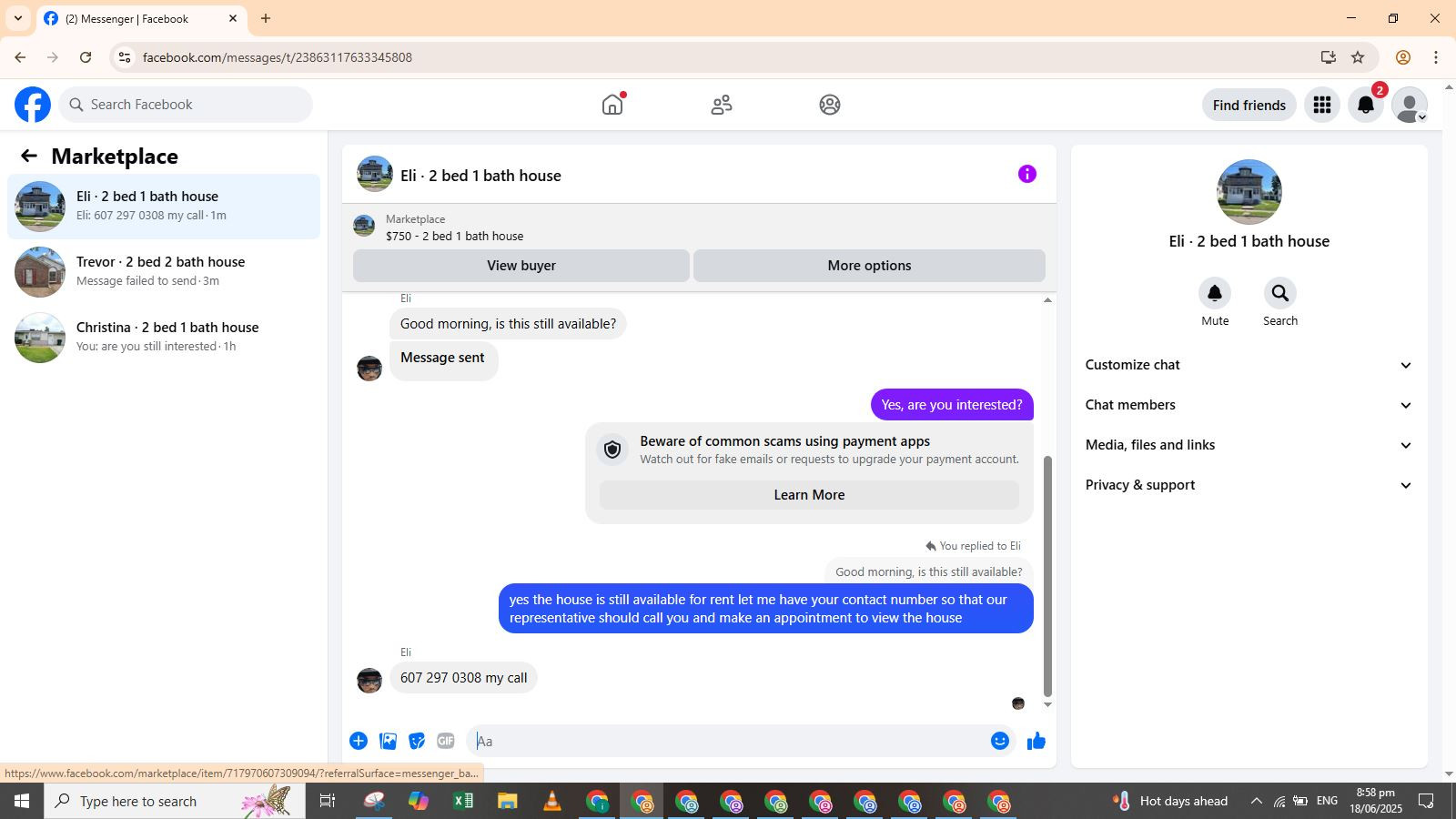Click the '607 297 0308 my call' message
1456x819 pixels.
point(463,678)
